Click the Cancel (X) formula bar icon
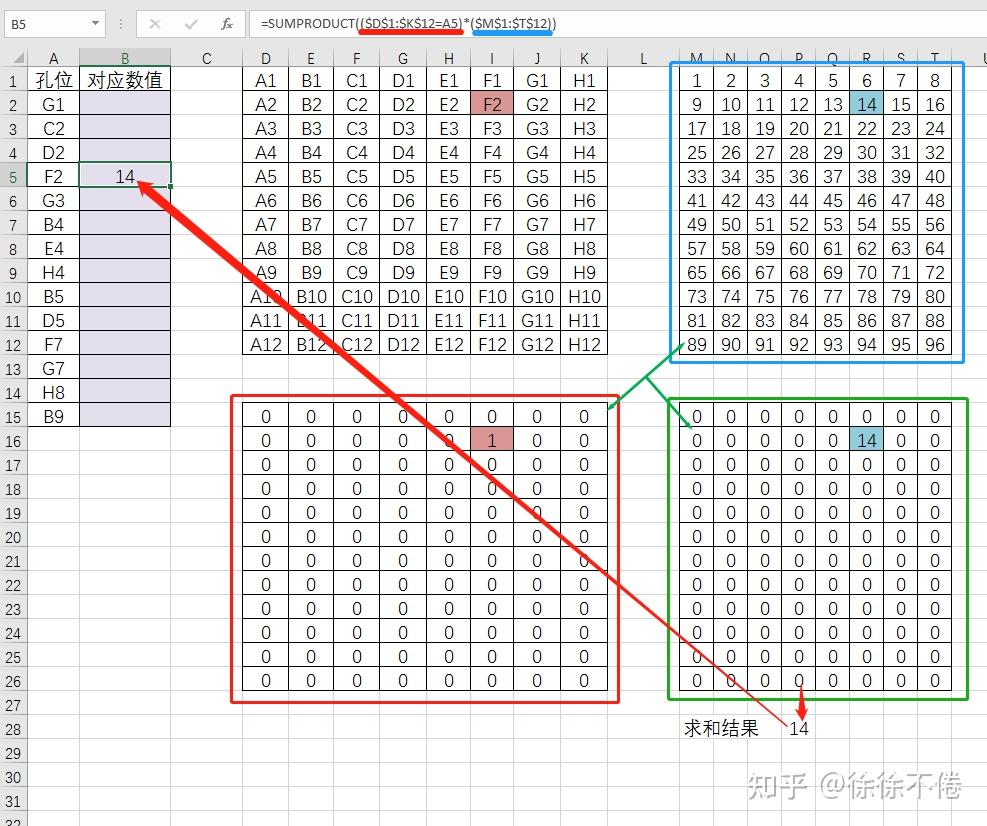The image size is (987, 826). 155,25
